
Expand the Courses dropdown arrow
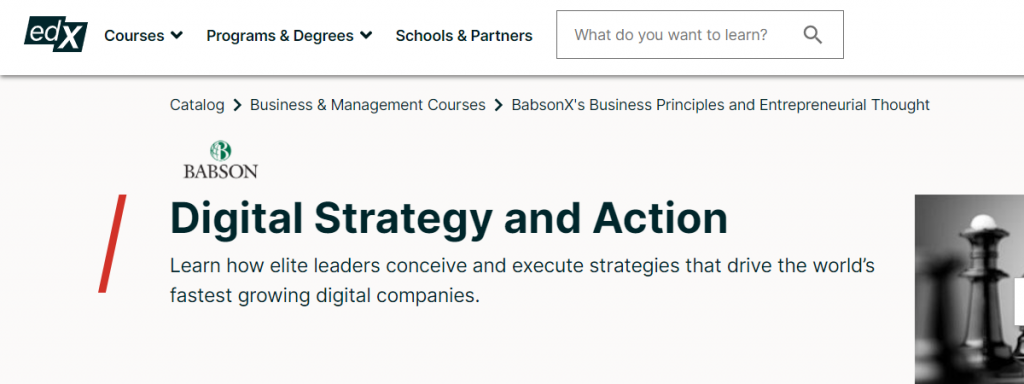pos(176,35)
